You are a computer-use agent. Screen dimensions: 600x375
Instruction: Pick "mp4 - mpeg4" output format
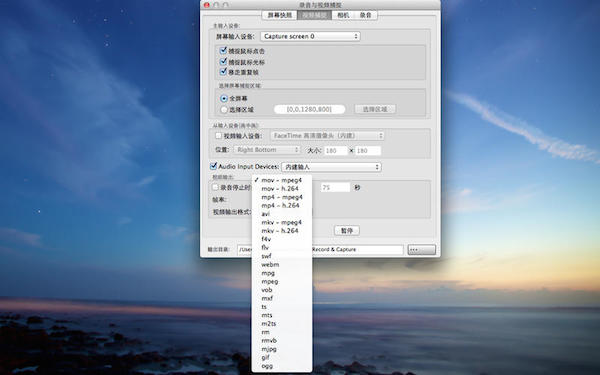tap(282, 197)
